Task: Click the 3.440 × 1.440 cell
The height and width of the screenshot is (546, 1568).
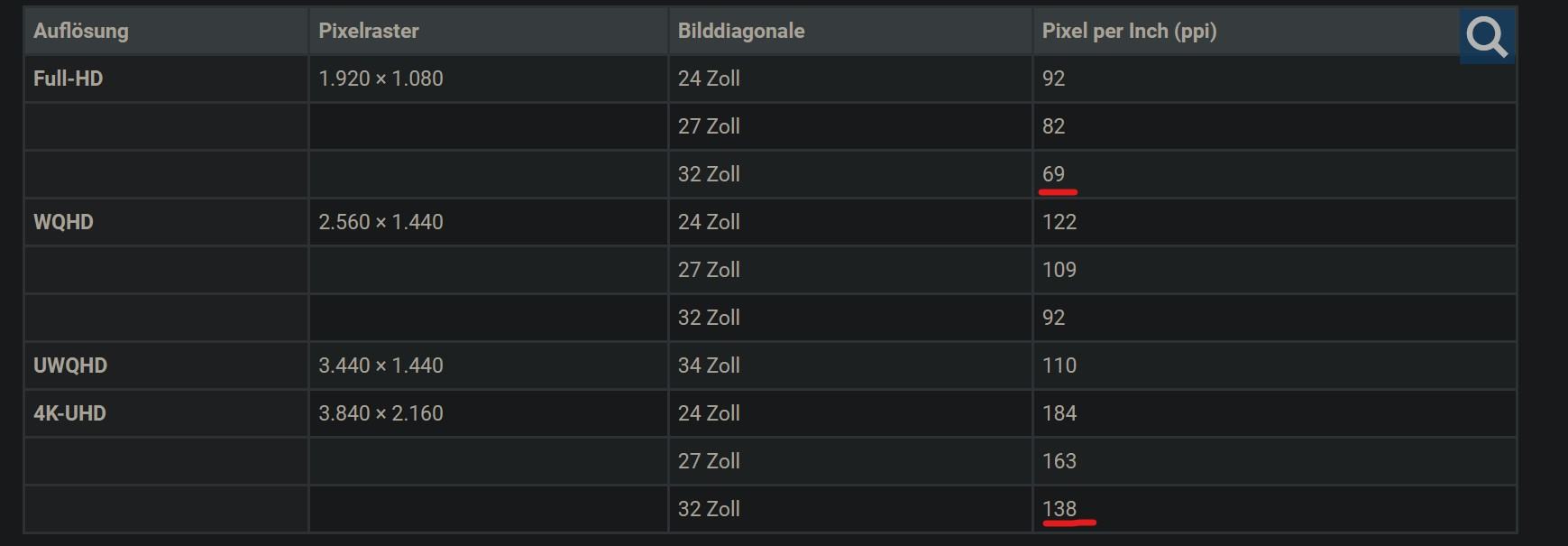Action: [381, 366]
